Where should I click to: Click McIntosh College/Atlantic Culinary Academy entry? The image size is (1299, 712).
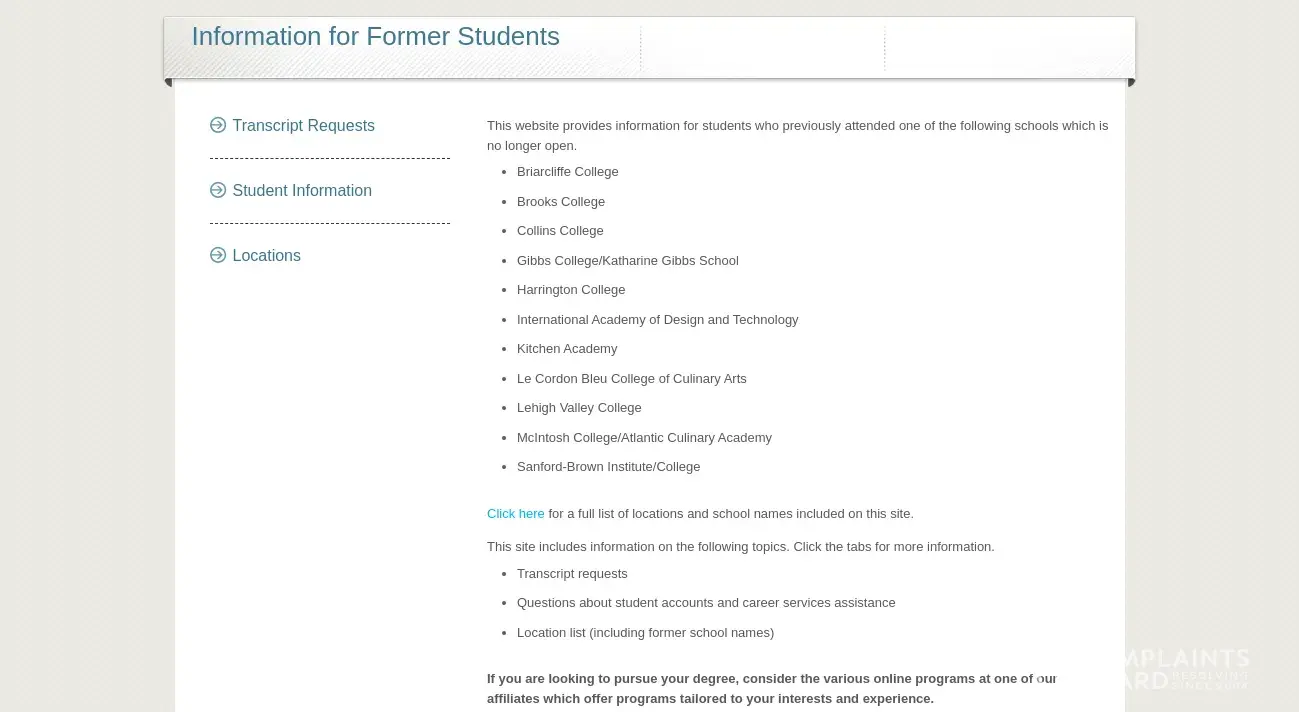[x=644, y=438]
